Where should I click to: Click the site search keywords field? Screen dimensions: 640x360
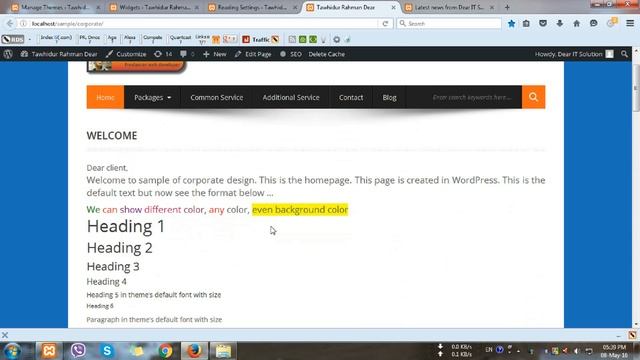tap(472, 97)
